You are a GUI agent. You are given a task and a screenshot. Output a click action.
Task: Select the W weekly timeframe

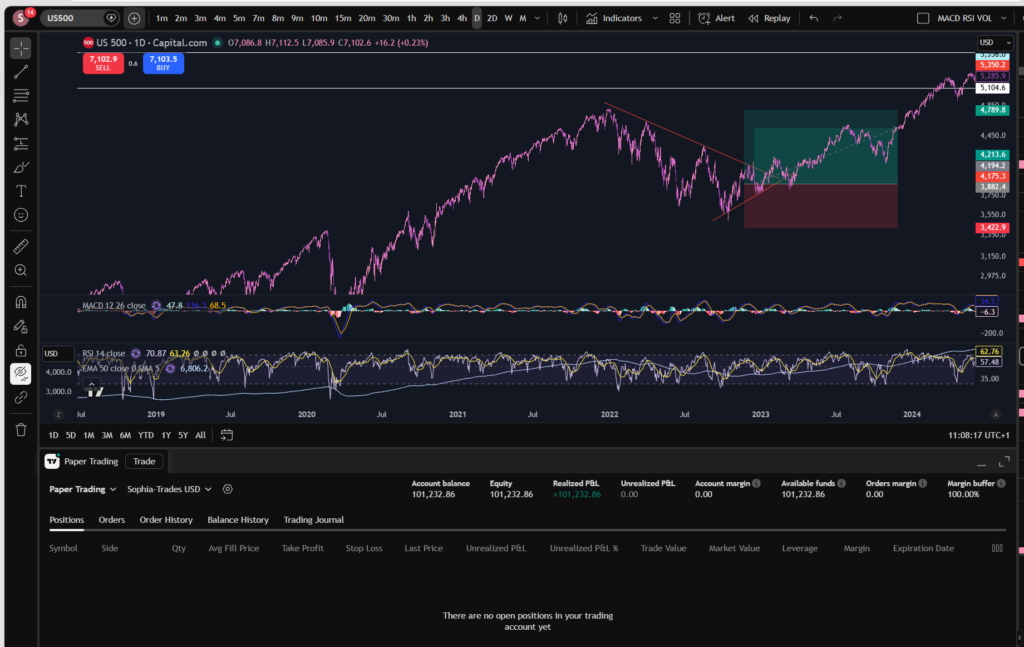point(508,18)
